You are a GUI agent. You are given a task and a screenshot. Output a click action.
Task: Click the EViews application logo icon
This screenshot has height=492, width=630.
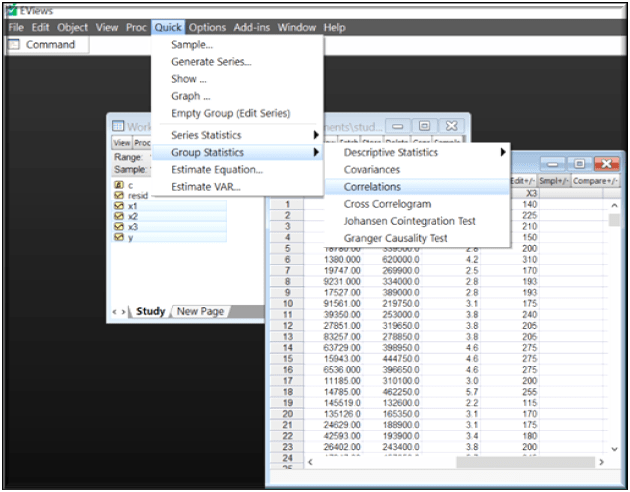[12, 10]
